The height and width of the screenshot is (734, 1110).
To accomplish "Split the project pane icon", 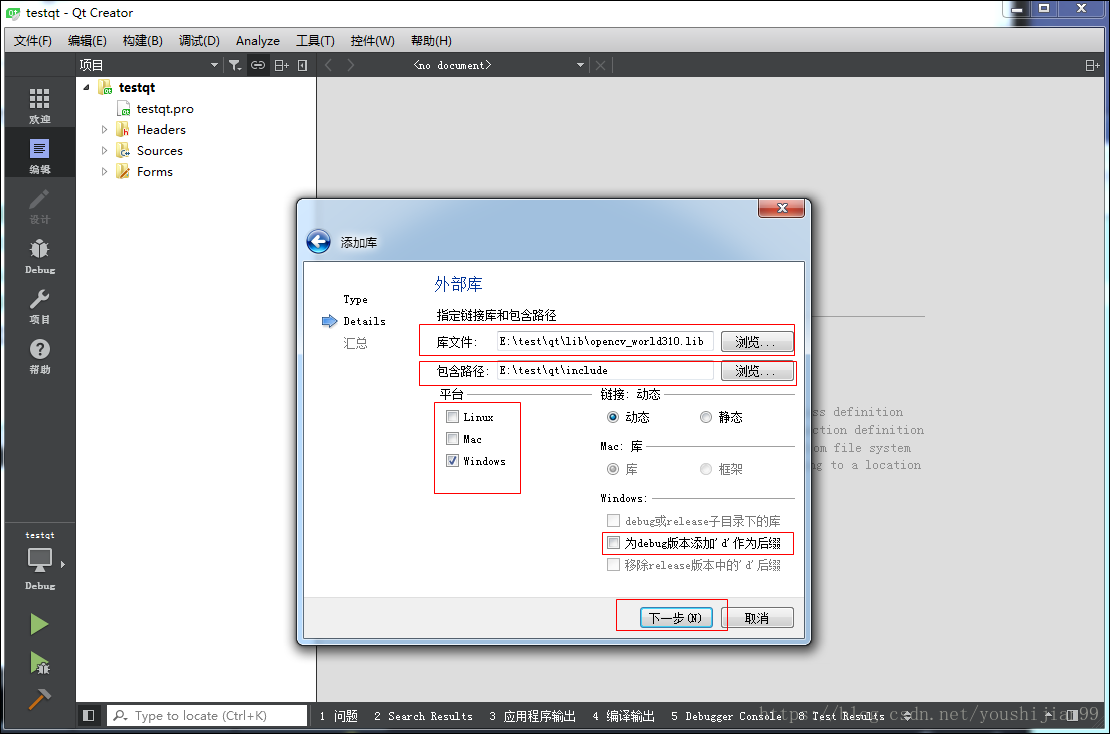I will tap(281, 65).
